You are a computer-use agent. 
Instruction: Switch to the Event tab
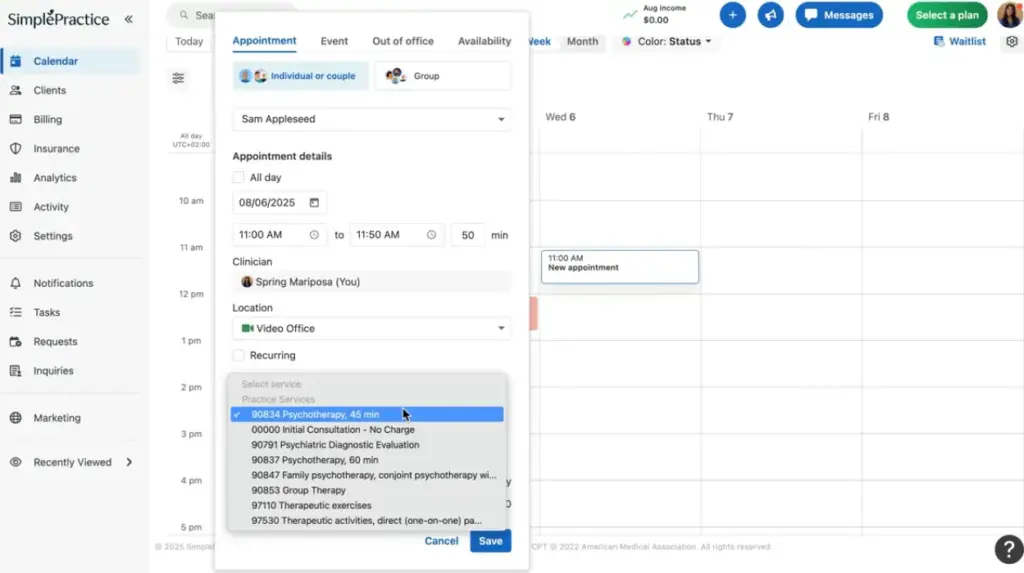[334, 41]
